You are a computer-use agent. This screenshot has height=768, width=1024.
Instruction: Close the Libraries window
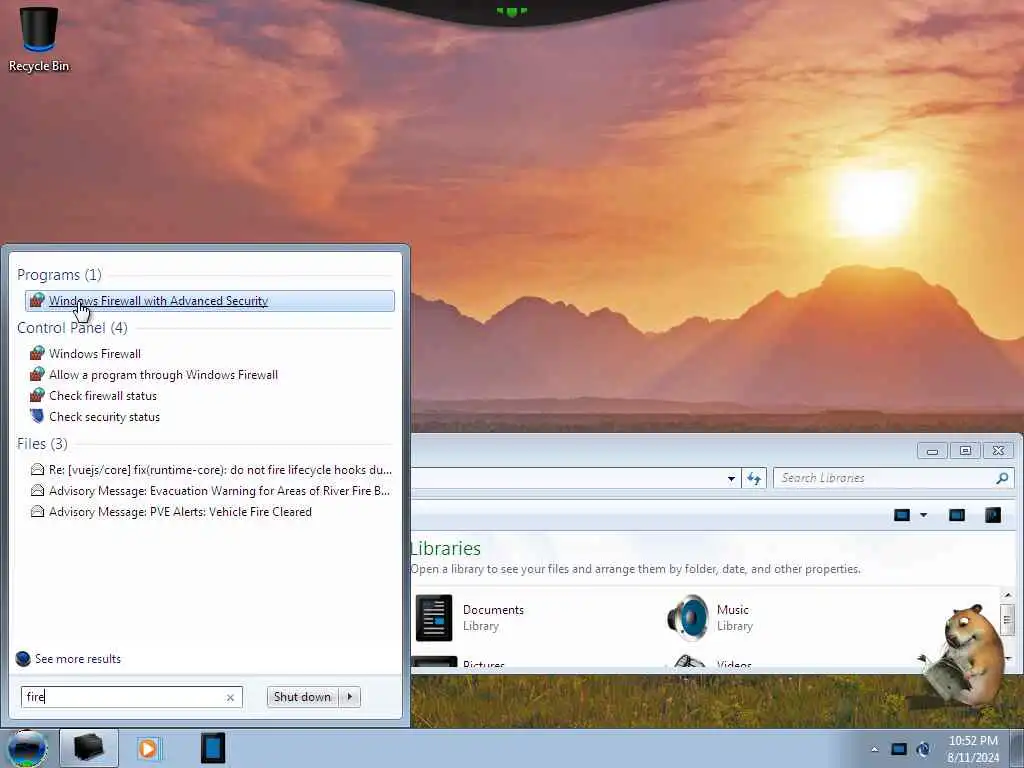(x=999, y=451)
